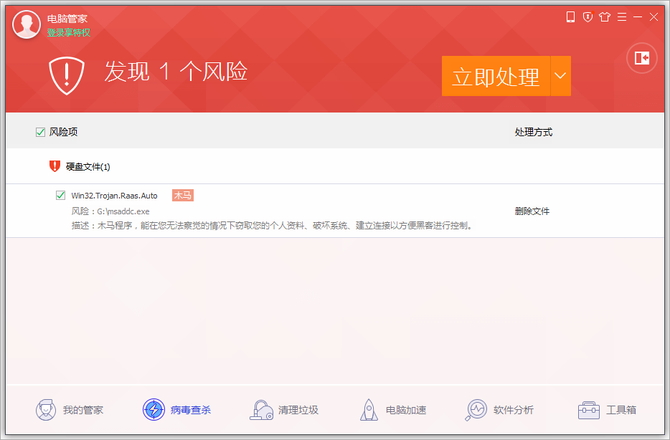The image size is (670, 440).
Task: Click the 工具箱 toolbox icon
Action: (589, 411)
